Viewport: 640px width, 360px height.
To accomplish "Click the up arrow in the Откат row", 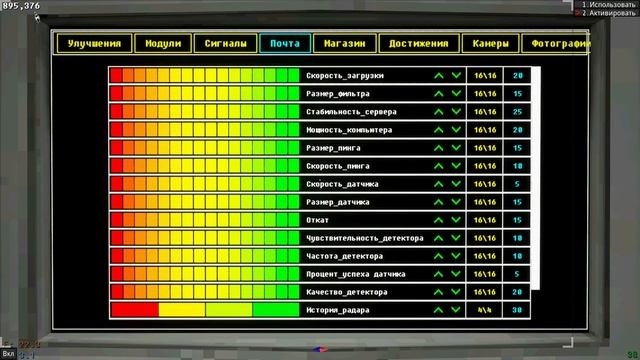I will tap(439, 220).
